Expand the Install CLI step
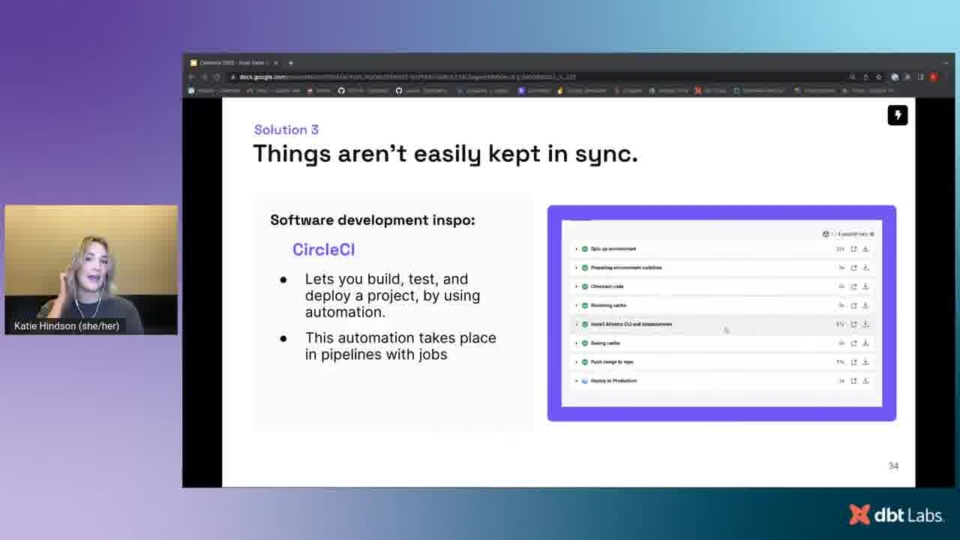 [576, 324]
